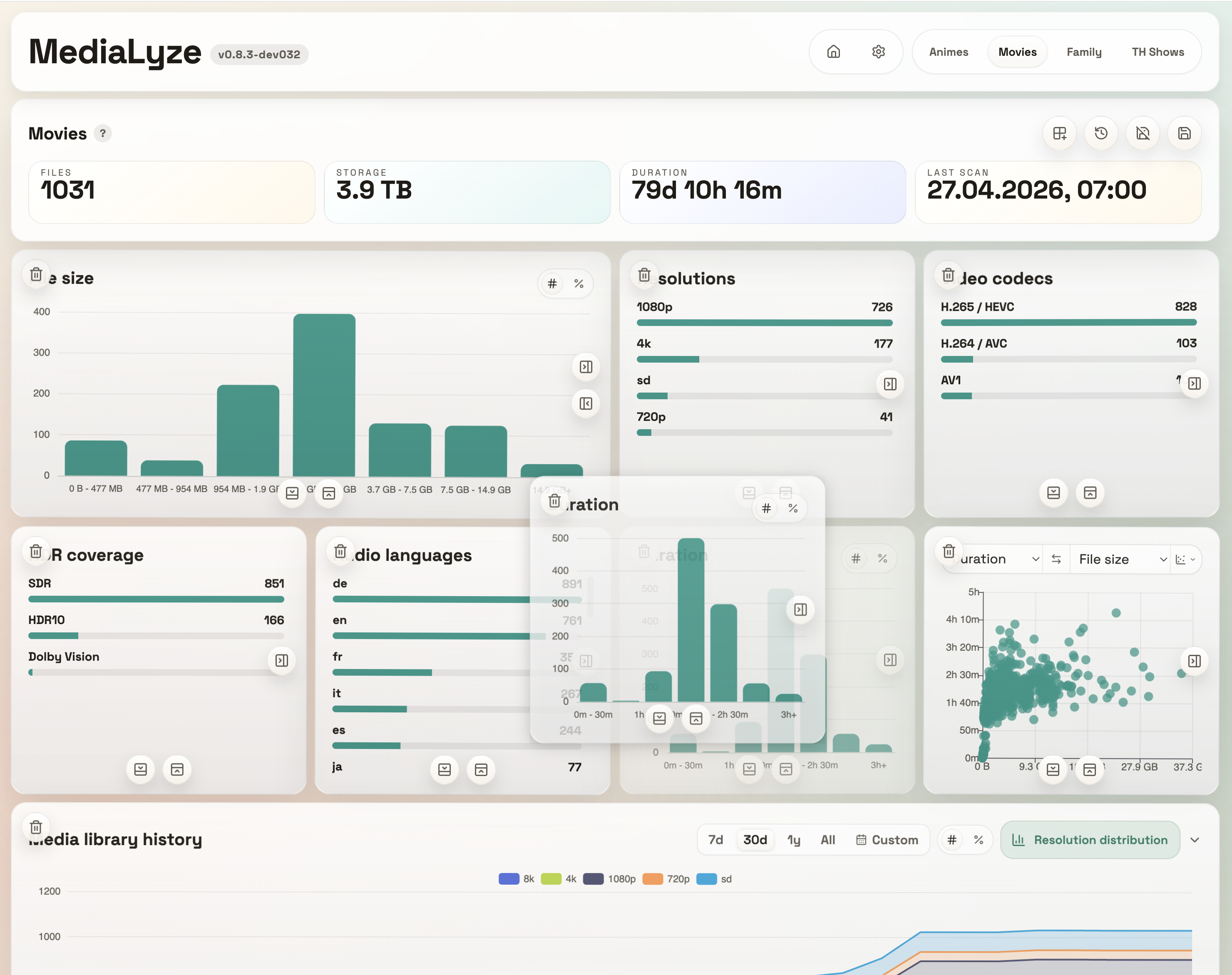
Task: Click the Movies help question mark
Action: click(x=103, y=134)
